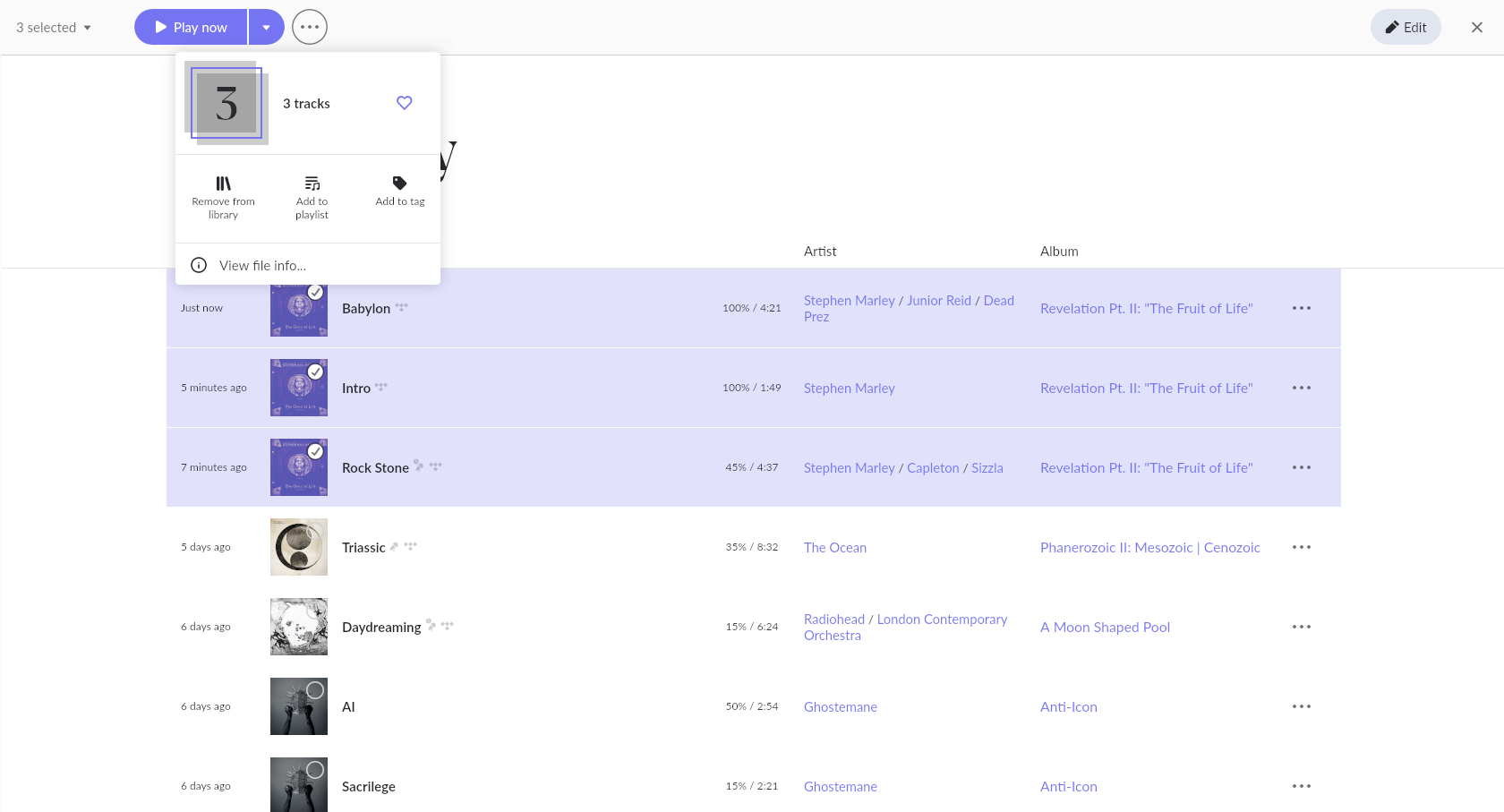Open the Ghostemane artist link for AI

point(841,707)
